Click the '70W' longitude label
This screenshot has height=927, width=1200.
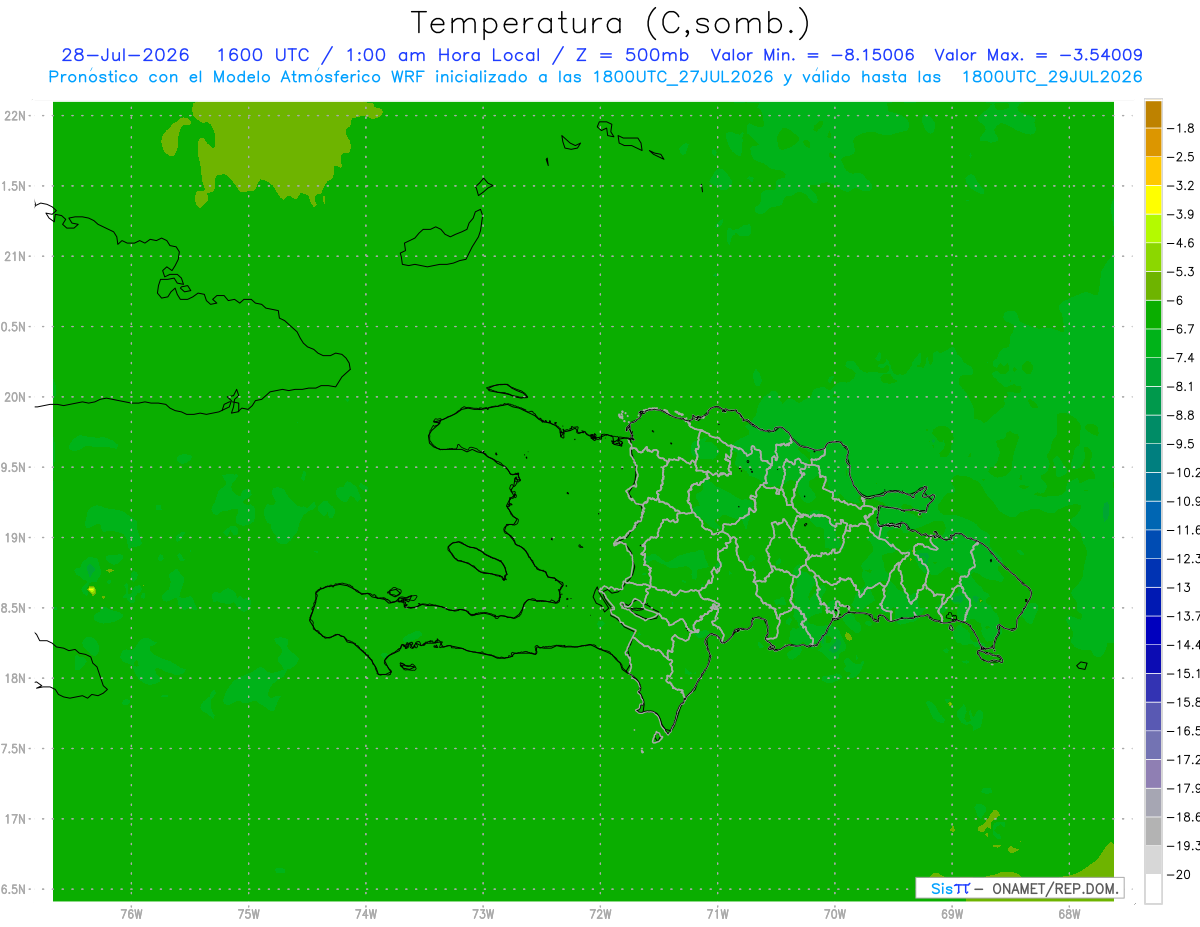pyautogui.click(x=835, y=913)
